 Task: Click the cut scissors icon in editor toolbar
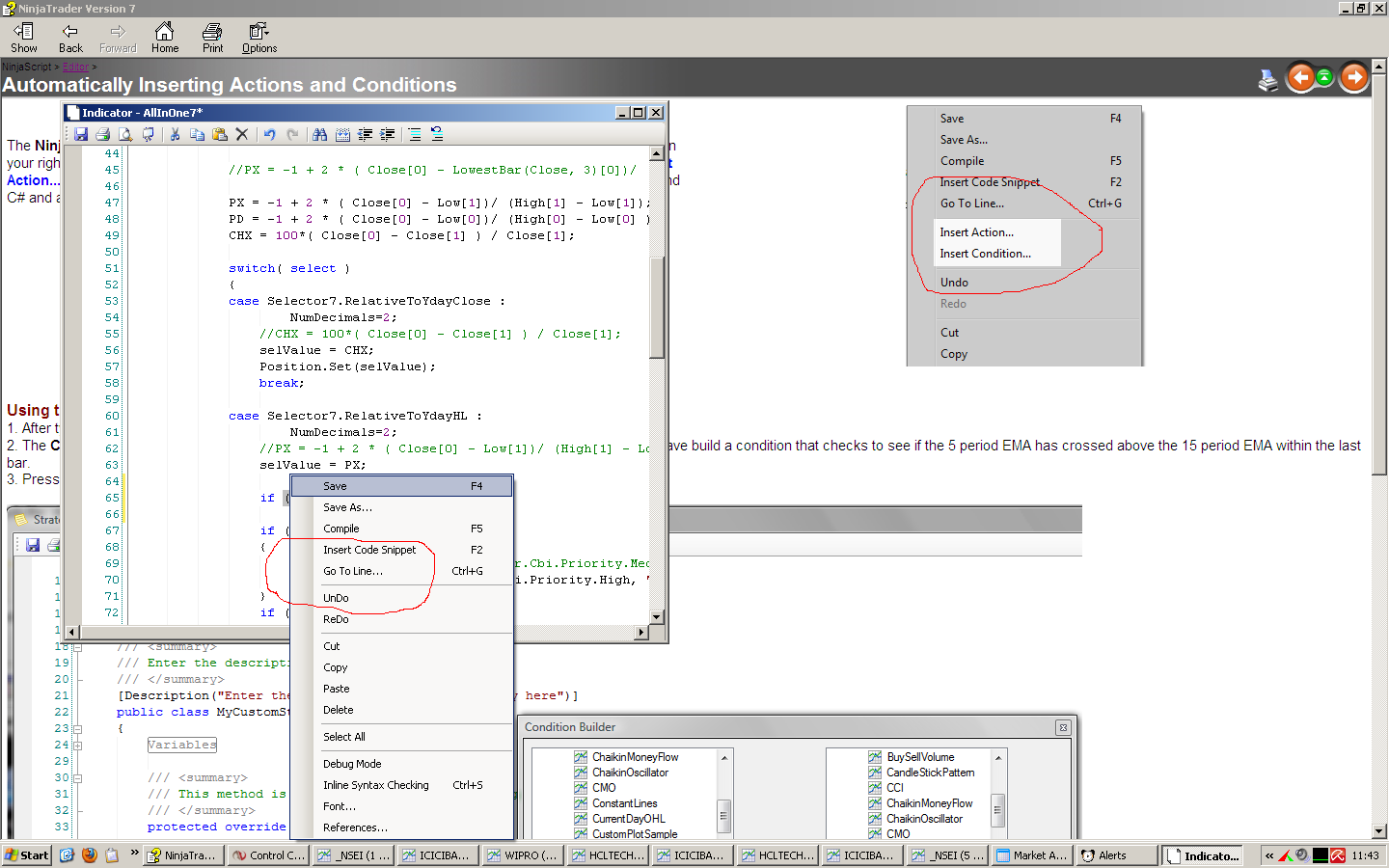coord(175,135)
